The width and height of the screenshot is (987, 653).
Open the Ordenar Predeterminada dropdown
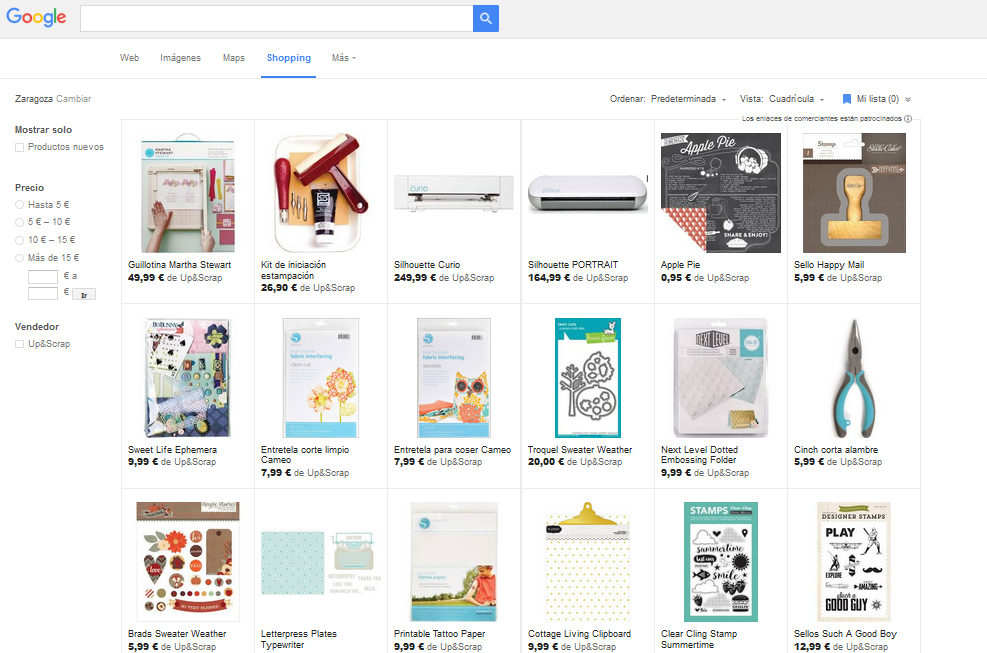tap(688, 99)
